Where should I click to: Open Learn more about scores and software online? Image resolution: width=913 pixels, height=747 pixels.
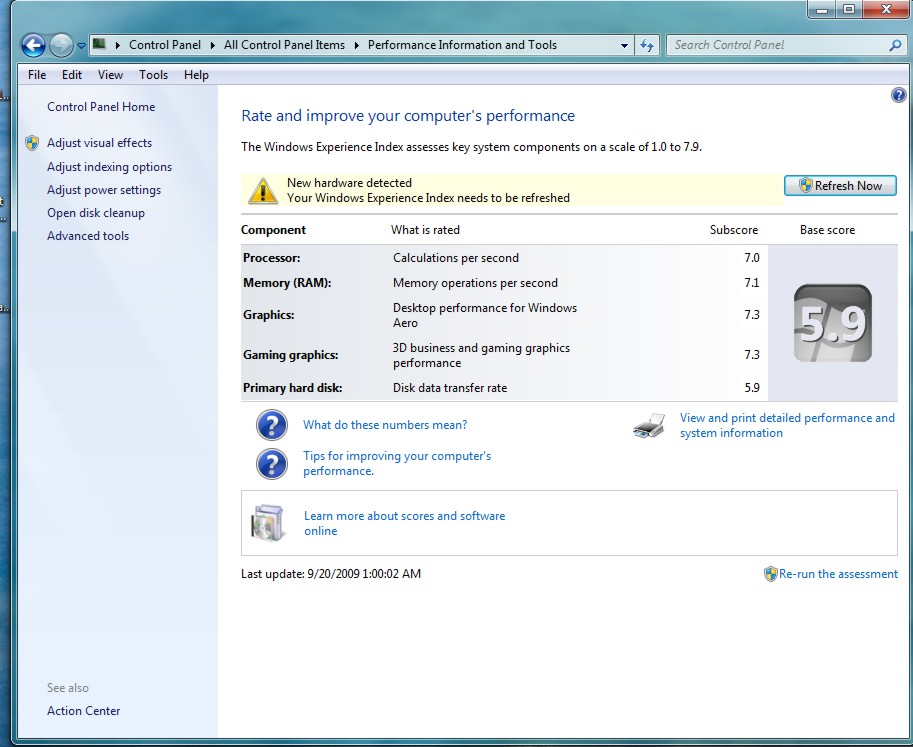coord(405,523)
